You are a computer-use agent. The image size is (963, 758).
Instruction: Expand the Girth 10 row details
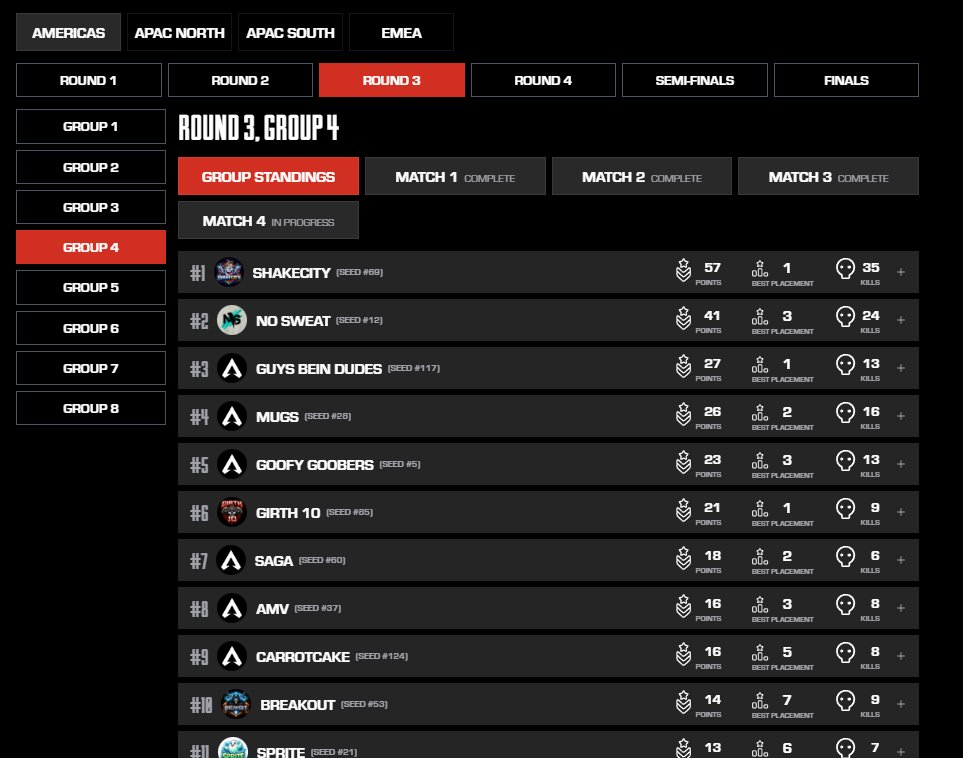click(x=900, y=512)
